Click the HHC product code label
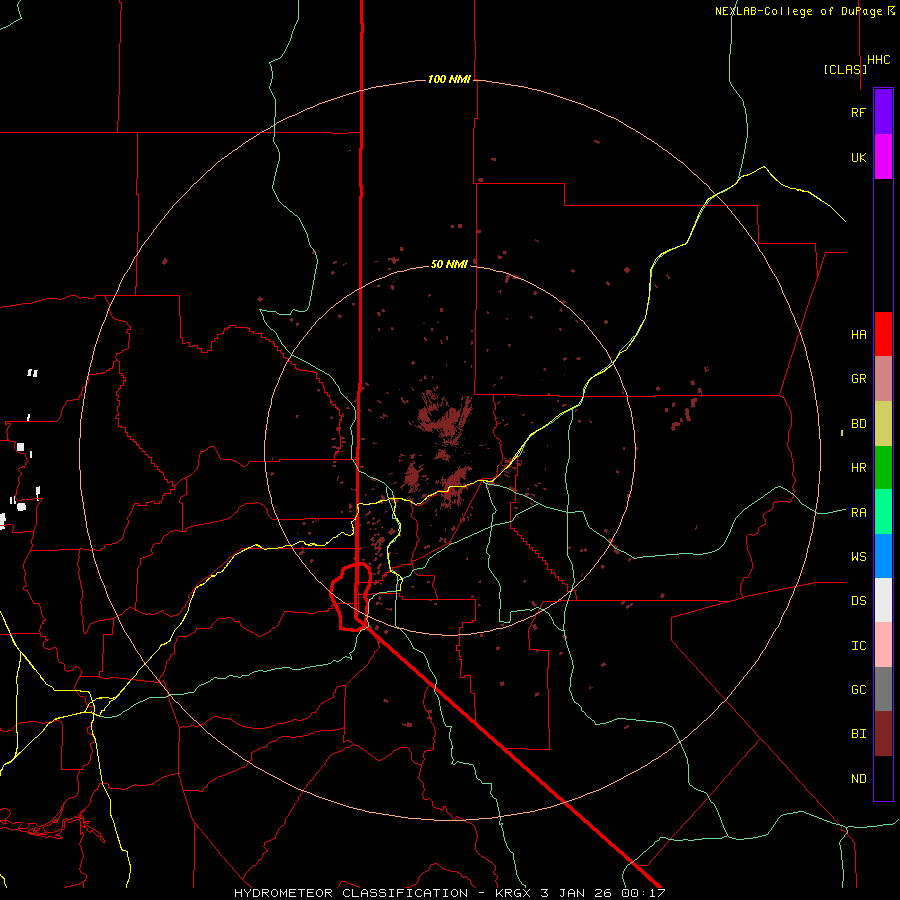 pos(879,60)
